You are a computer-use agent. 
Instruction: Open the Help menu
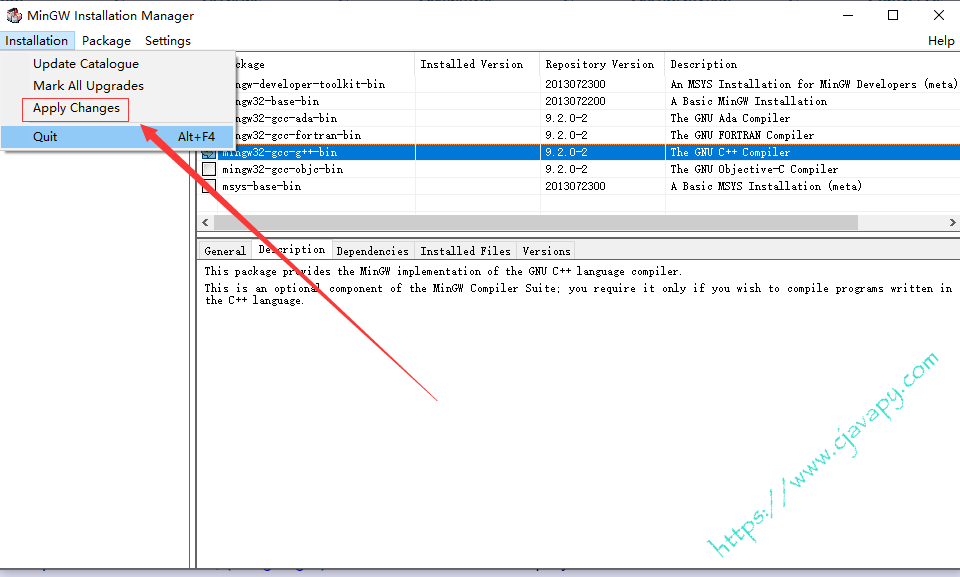(x=941, y=40)
